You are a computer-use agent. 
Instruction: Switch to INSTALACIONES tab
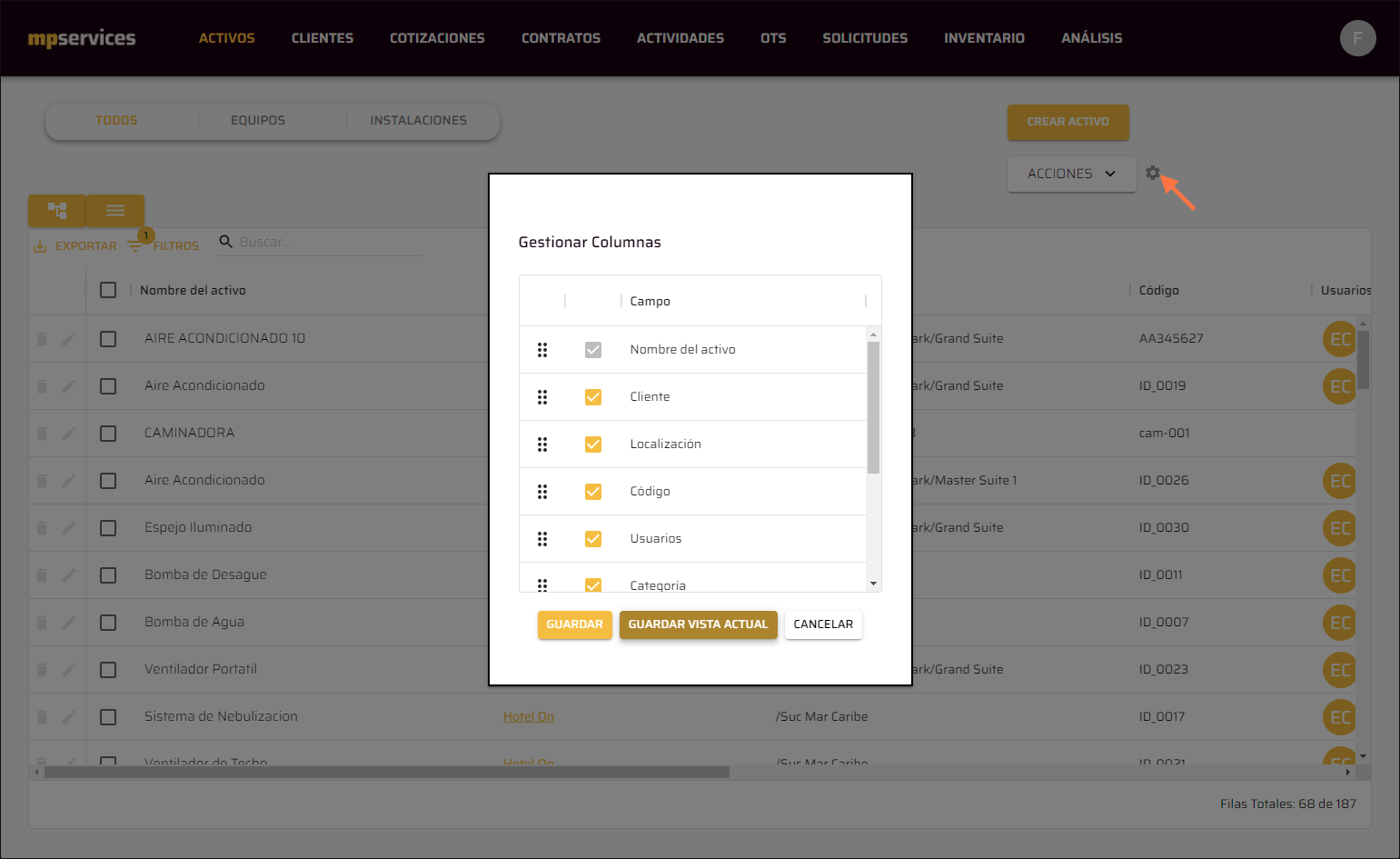coord(418,120)
